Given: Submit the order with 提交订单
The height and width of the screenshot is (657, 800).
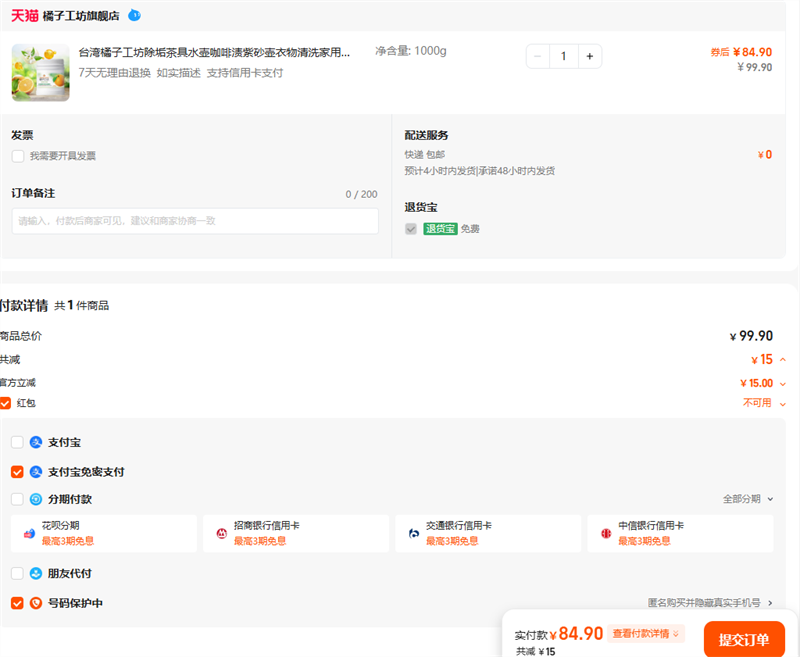Looking at the screenshot, I should coord(743,640).
